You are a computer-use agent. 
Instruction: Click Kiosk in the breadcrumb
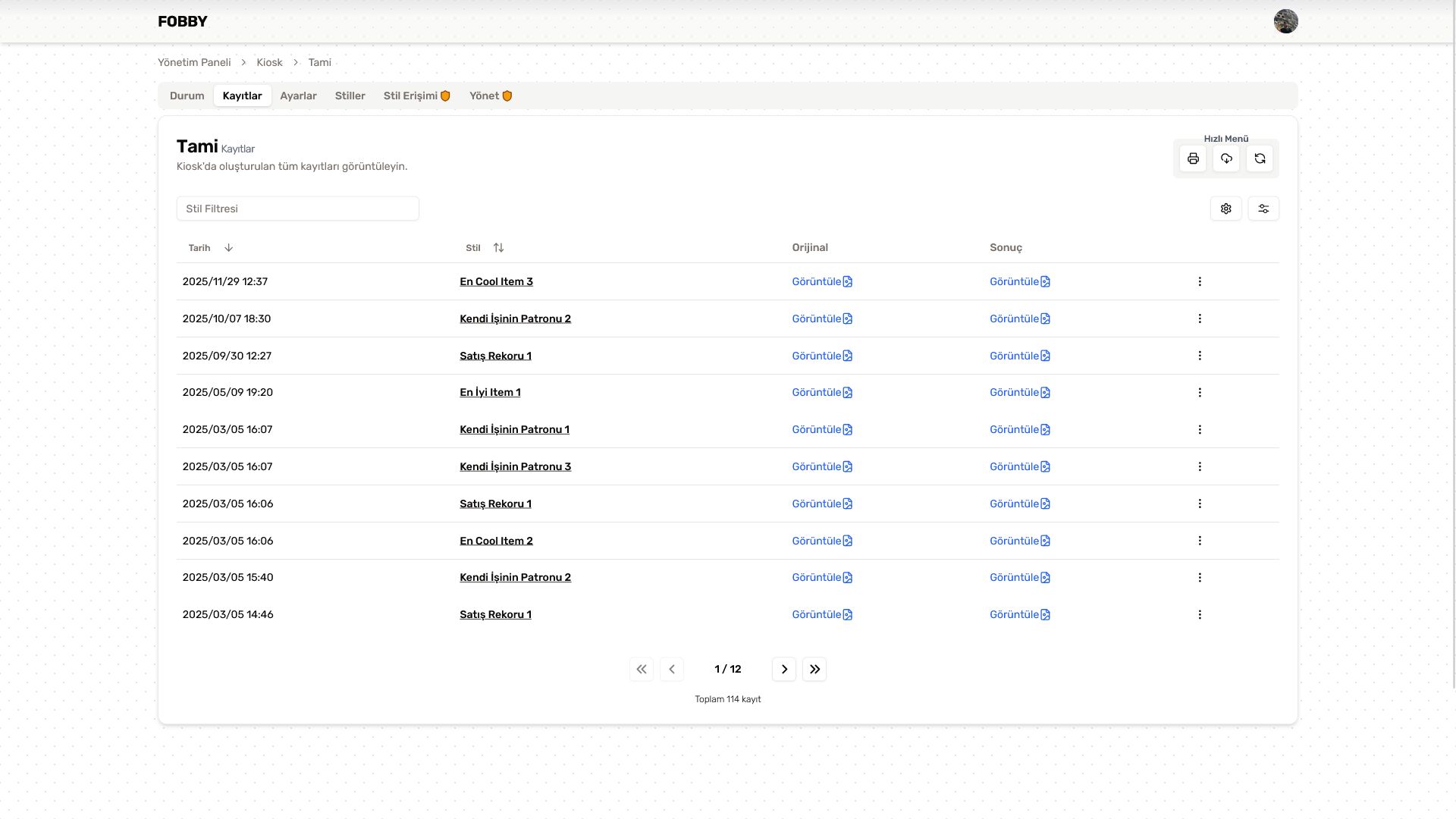pos(269,62)
